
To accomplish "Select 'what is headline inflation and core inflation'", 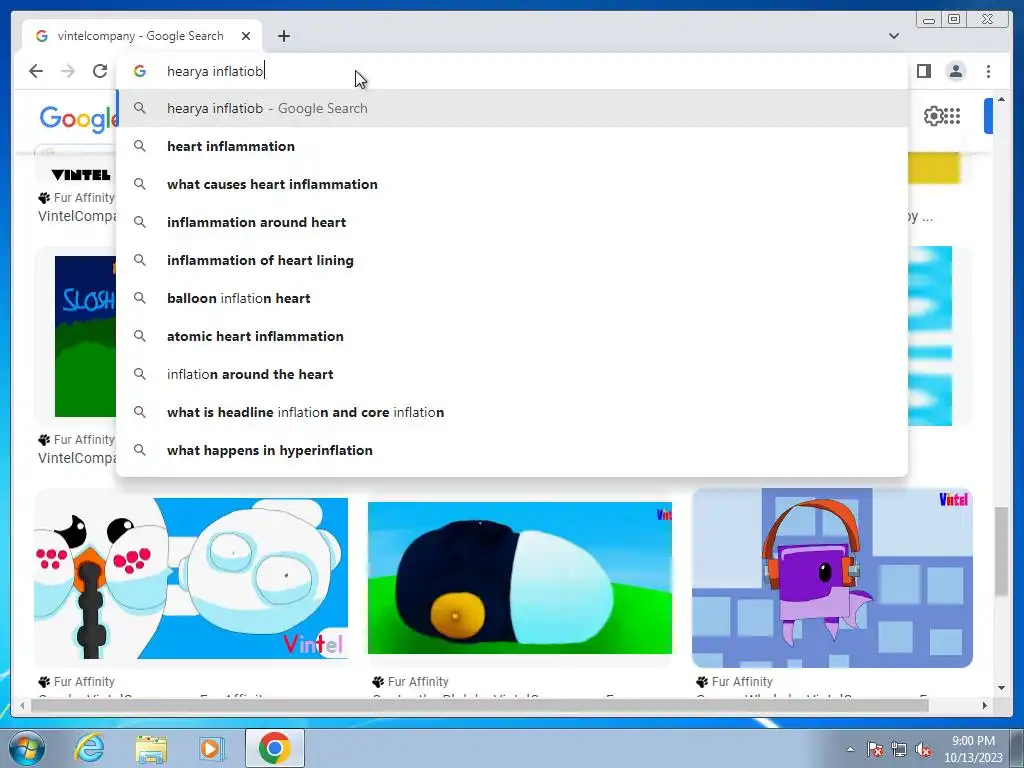I will pyautogui.click(x=512, y=412).
